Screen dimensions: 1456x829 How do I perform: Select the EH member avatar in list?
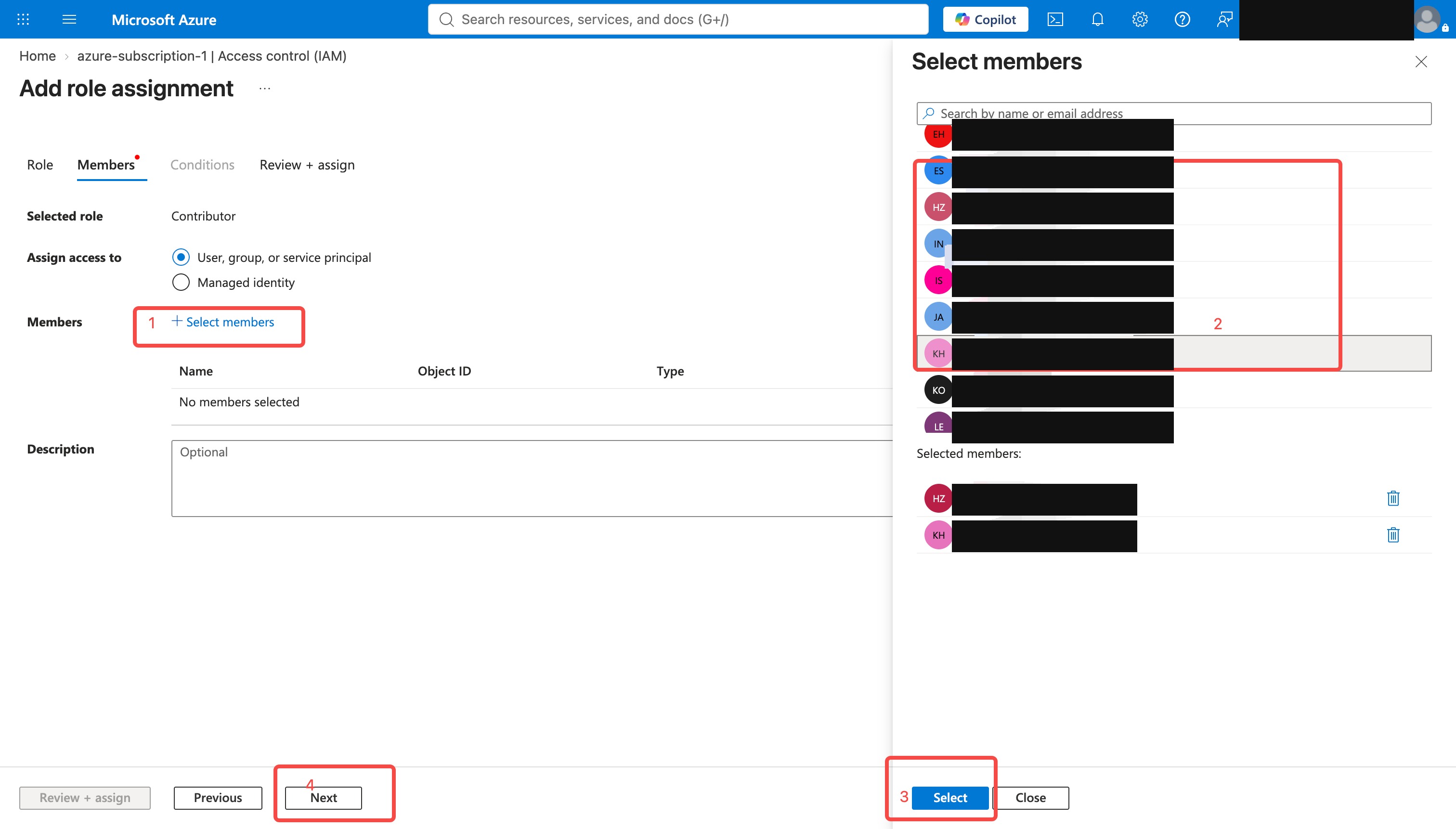pyautogui.click(x=938, y=134)
